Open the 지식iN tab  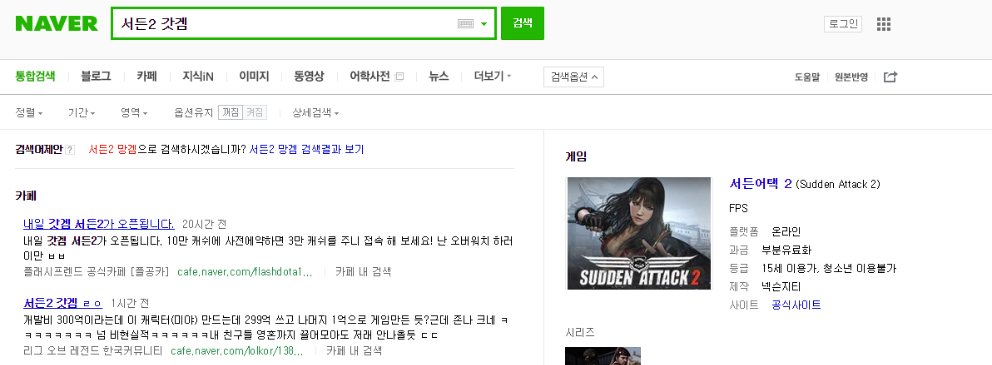point(198,77)
